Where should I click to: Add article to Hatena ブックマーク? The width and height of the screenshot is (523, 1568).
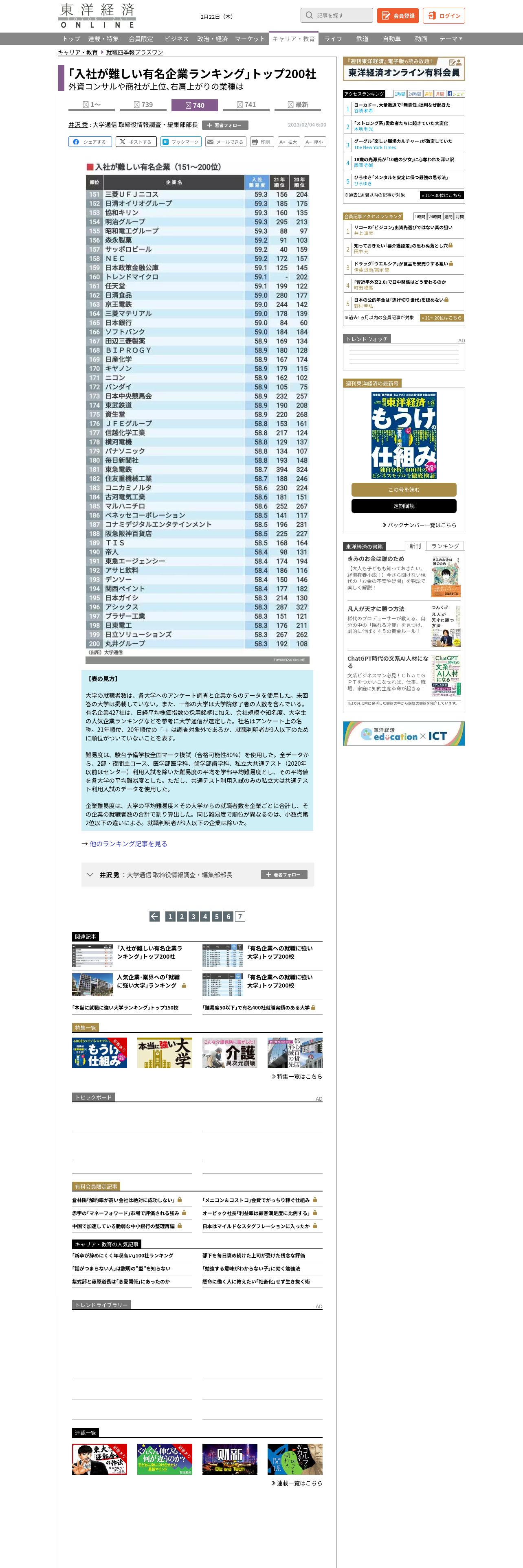point(181,142)
